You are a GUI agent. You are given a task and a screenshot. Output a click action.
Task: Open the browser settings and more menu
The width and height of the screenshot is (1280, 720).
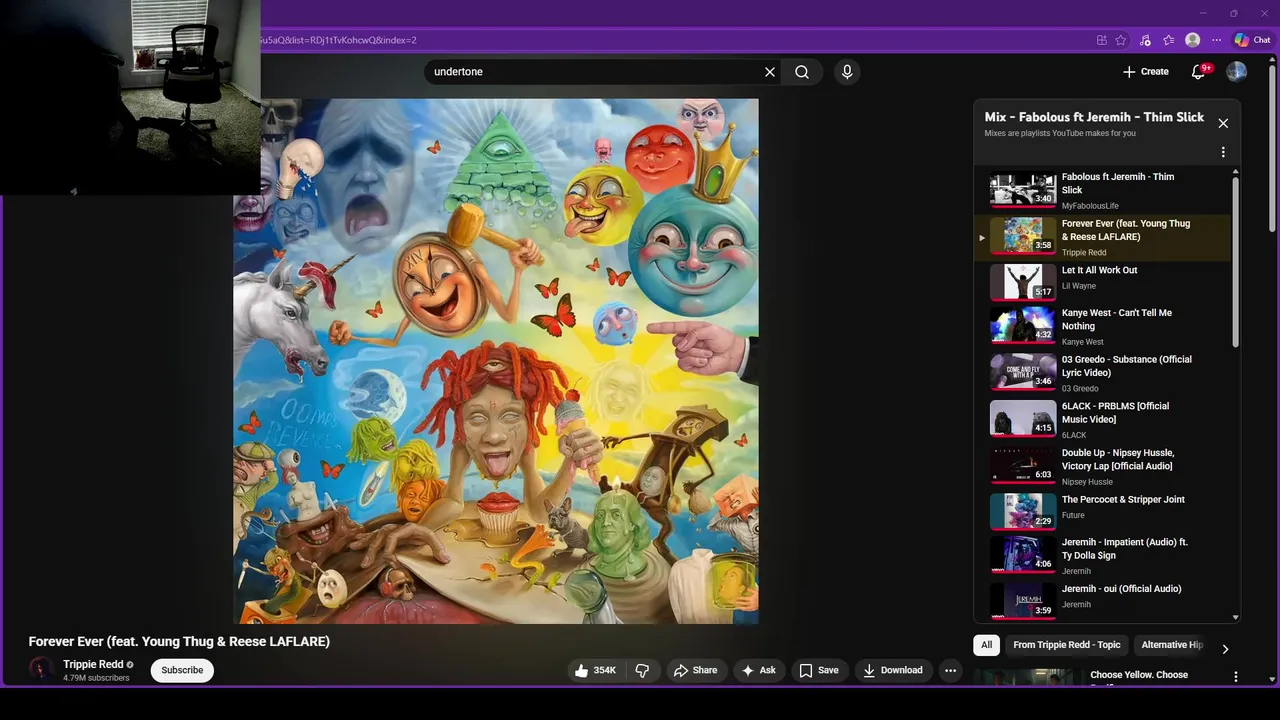click(x=1217, y=40)
